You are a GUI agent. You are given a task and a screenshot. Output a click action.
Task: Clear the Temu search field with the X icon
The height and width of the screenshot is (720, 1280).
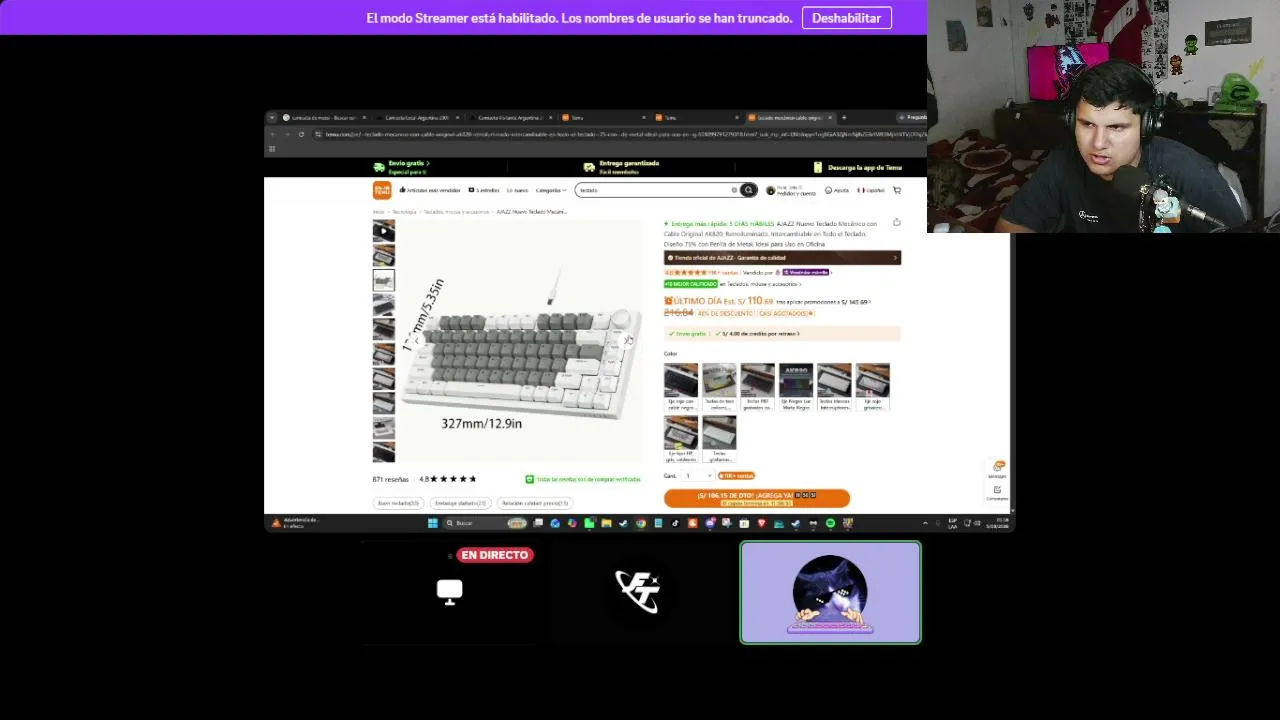[734, 190]
